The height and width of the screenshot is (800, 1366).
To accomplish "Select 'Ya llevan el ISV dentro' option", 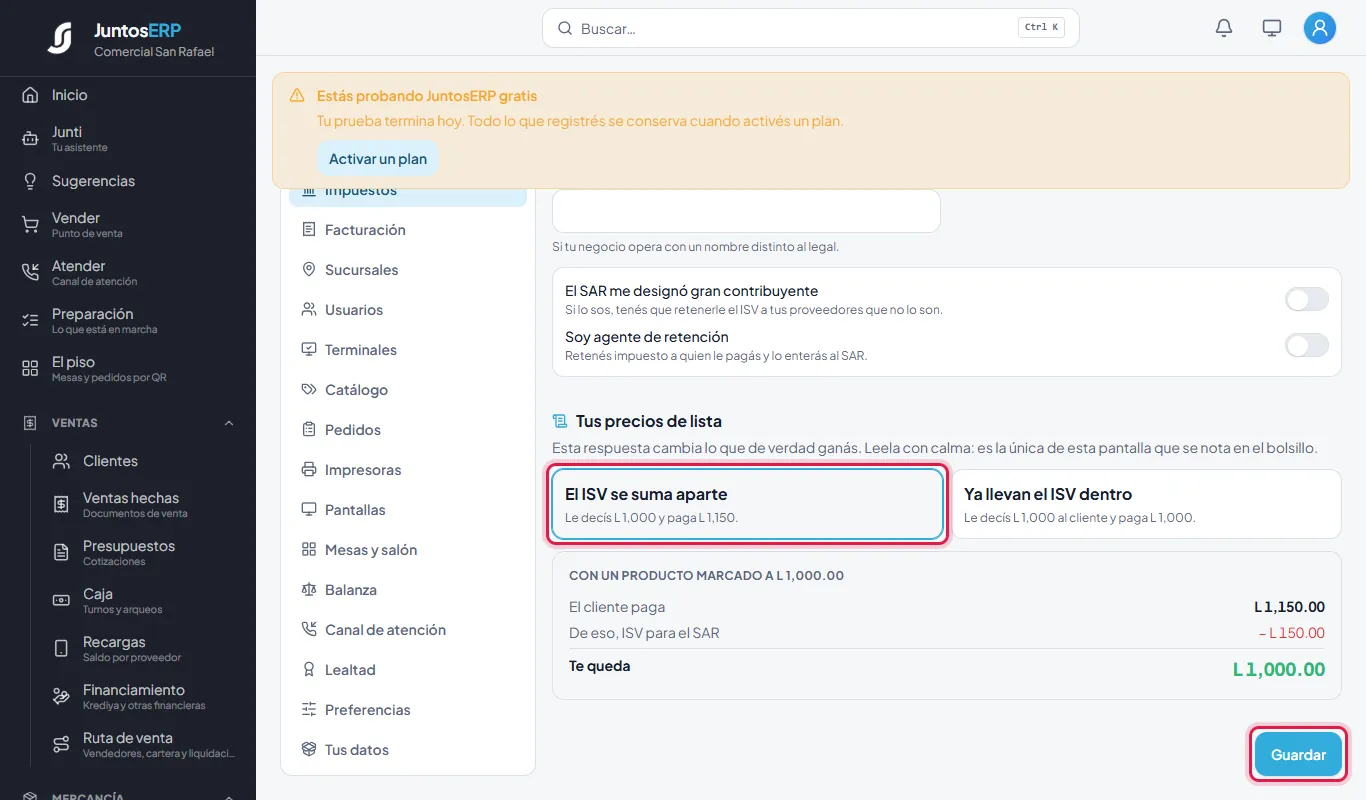I will click(x=1146, y=504).
